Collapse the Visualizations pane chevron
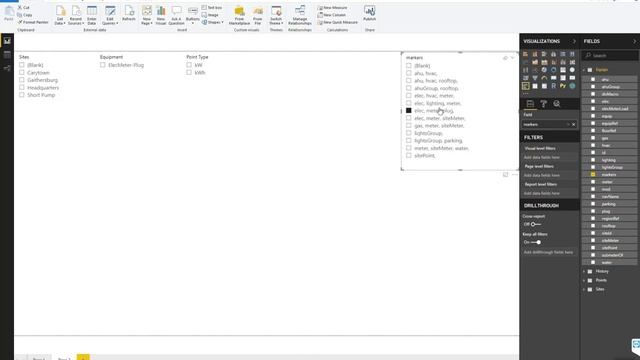This screenshot has height=360, width=640. click(574, 41)
